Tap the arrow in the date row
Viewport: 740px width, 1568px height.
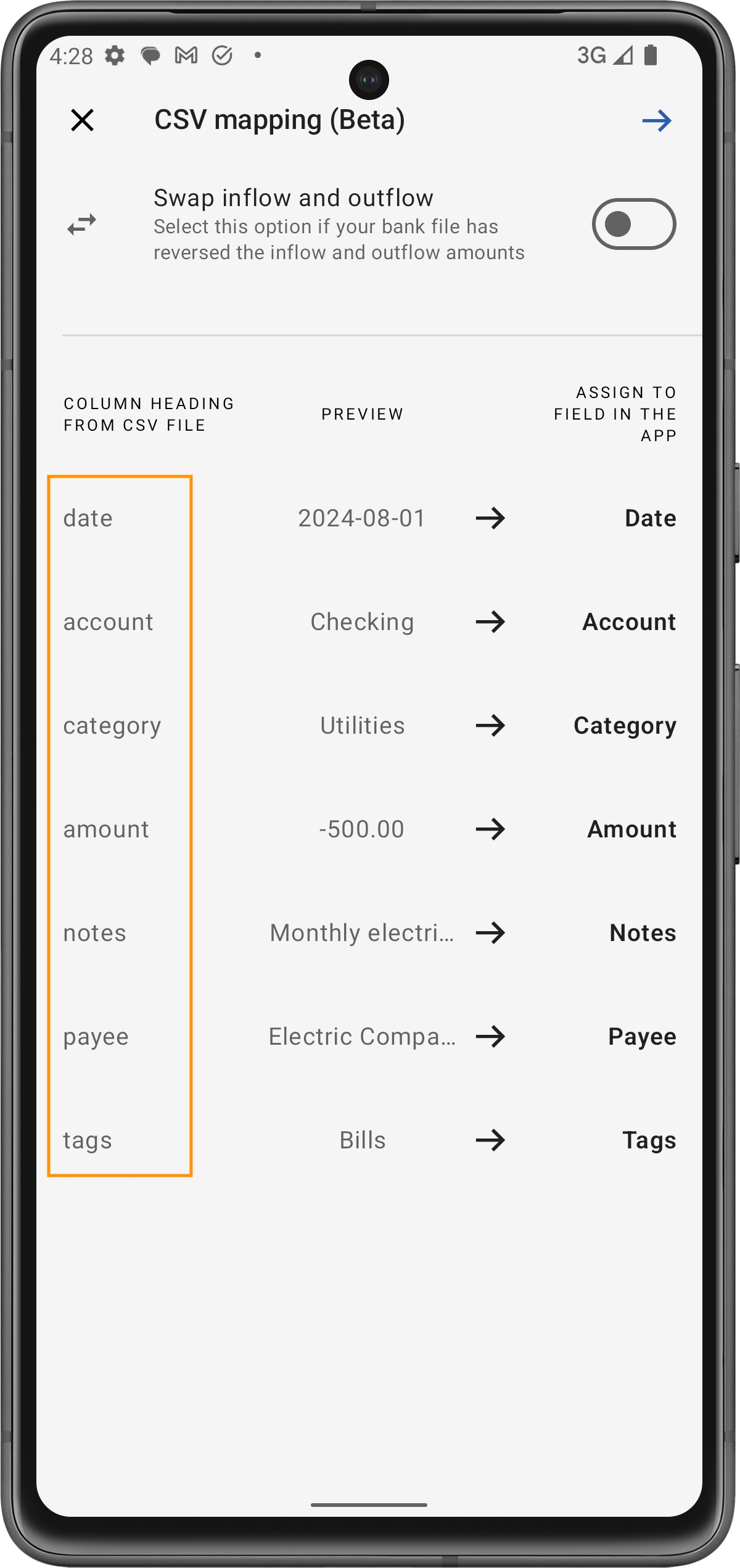pyautogui.click(x=490, y=518)
